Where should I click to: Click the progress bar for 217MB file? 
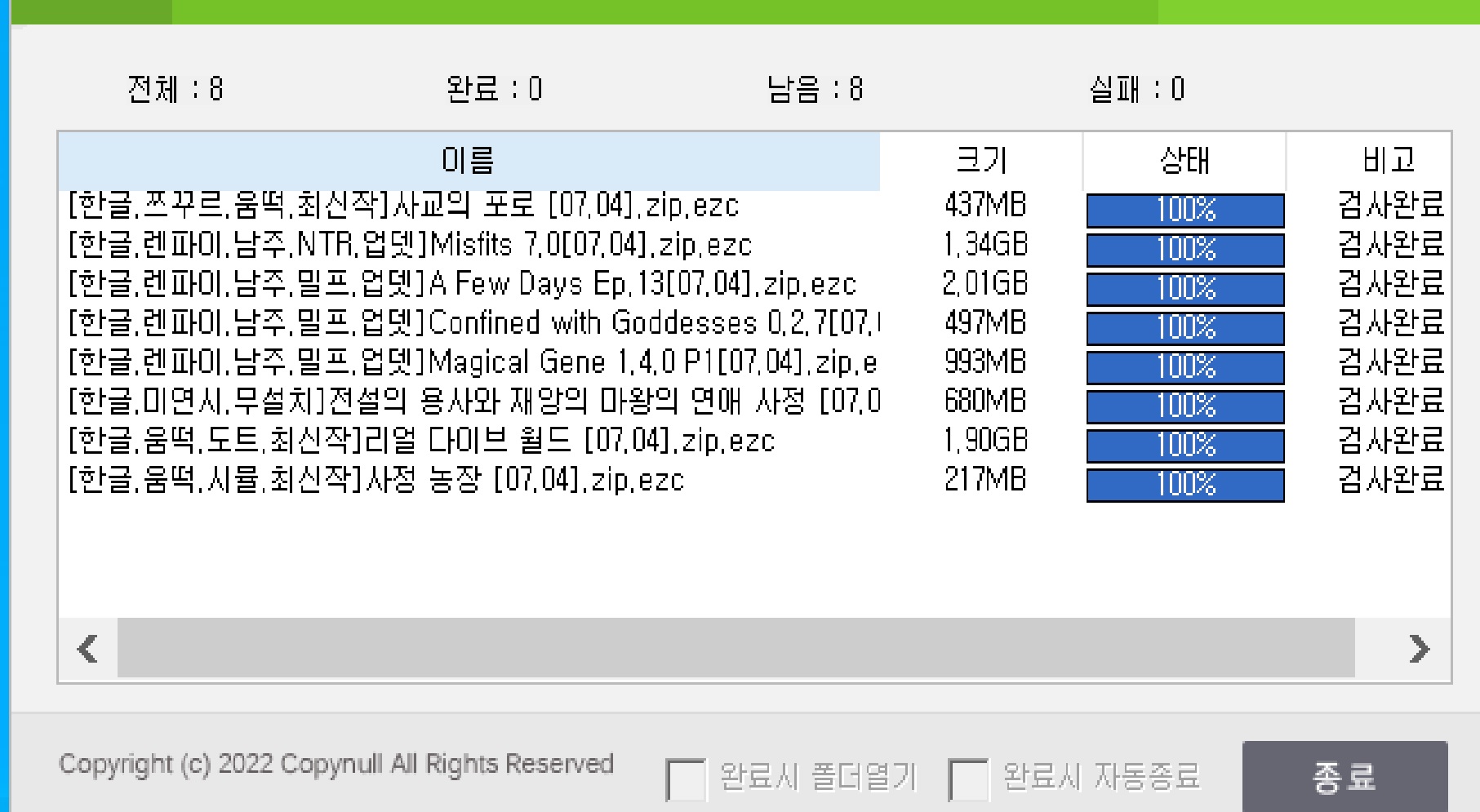1184,485
